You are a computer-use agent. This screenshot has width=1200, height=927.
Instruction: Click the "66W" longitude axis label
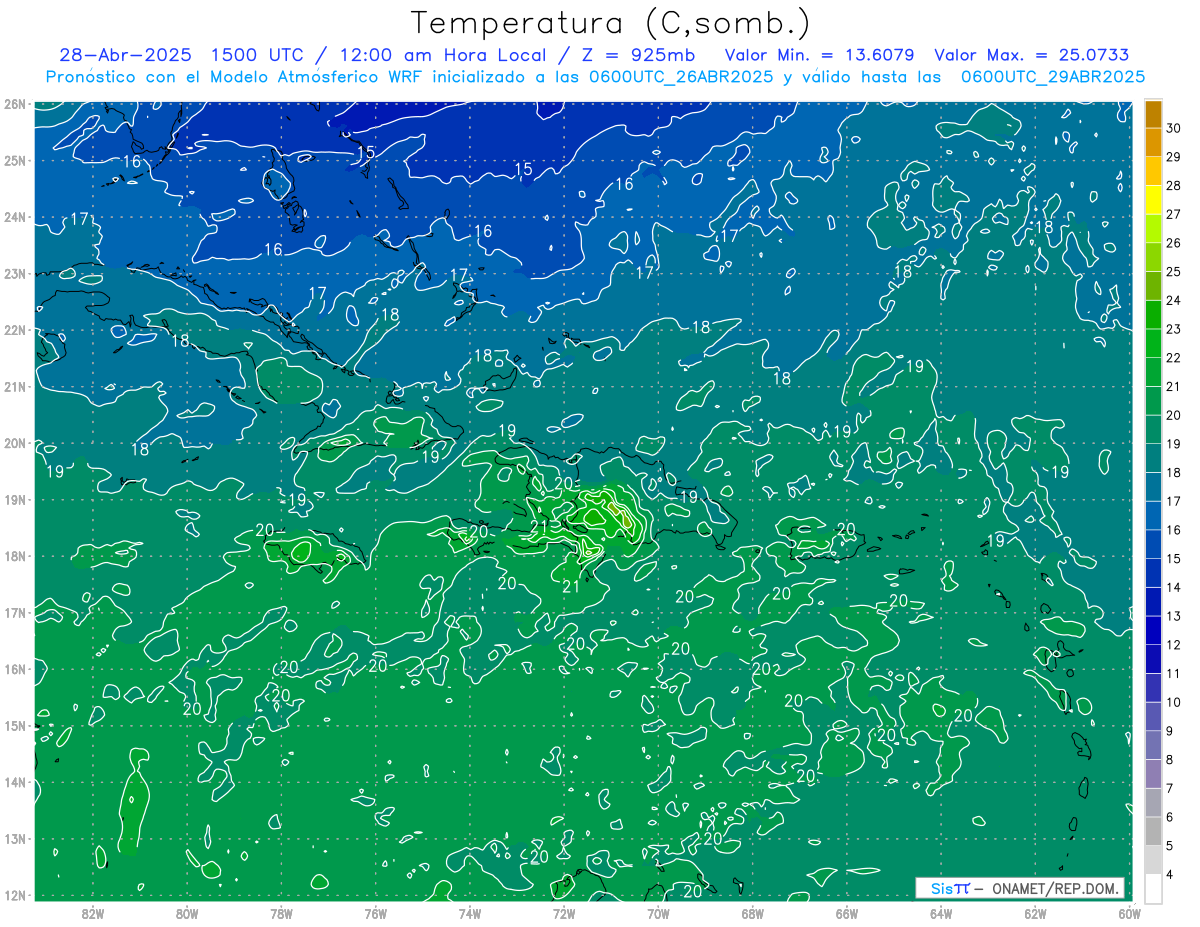point(846,913)
